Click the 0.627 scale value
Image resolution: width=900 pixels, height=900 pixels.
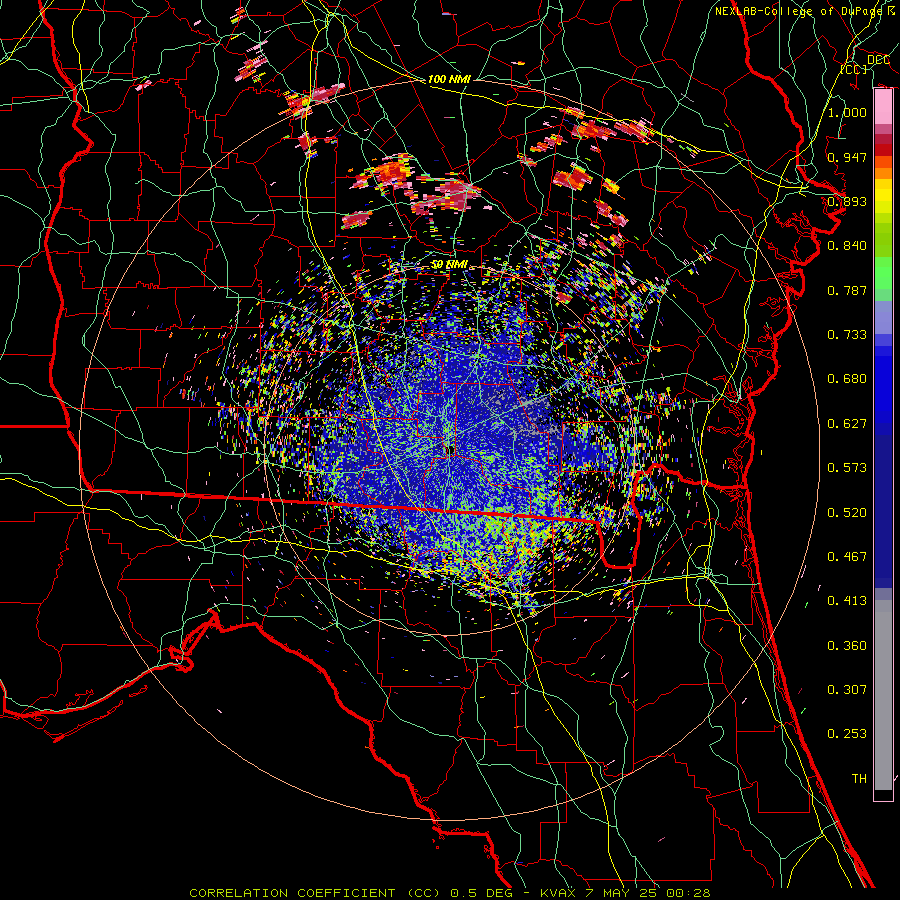(847, 424)
